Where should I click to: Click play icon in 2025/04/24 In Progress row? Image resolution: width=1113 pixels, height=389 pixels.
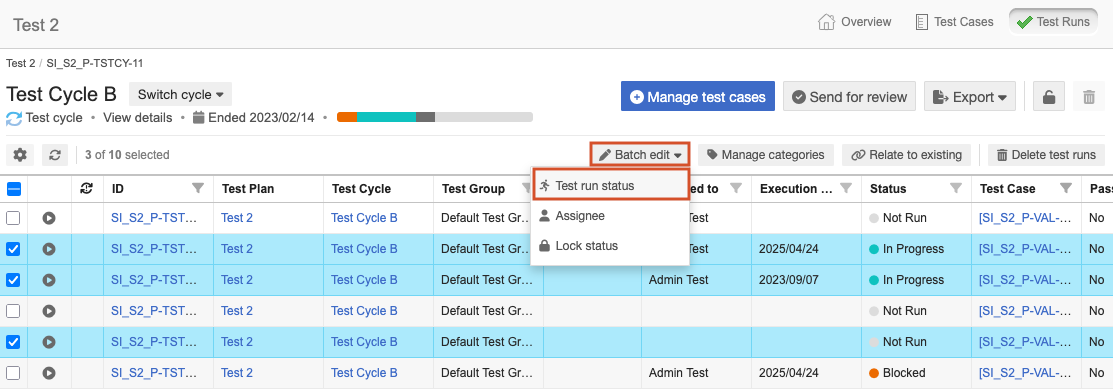[x=49, y=249]
